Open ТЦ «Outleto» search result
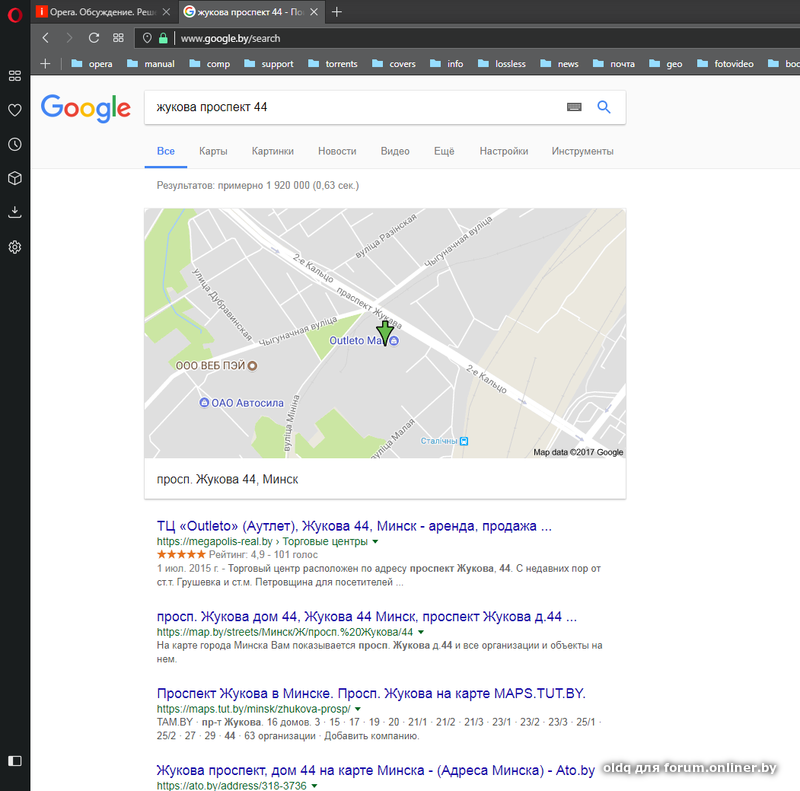The height and width of the screenshot is (791, 800). [x=354, y=526]
